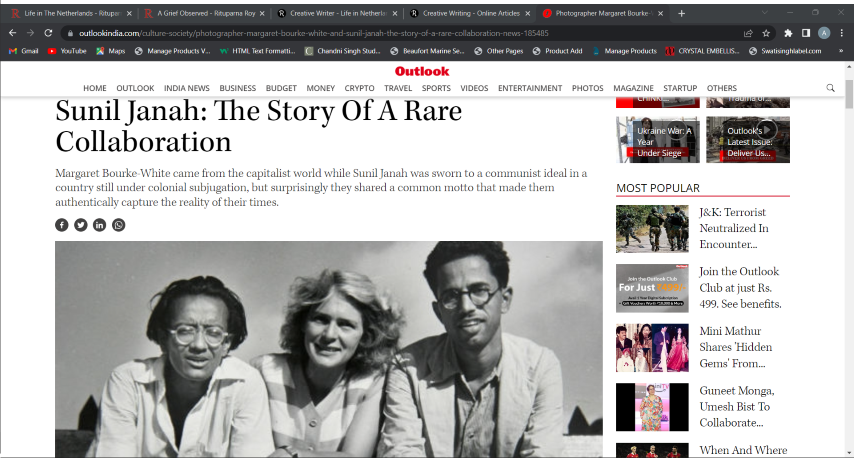854x458 pixels.
Task: Go to the VIDEOS section
Action: pos(474,88)
